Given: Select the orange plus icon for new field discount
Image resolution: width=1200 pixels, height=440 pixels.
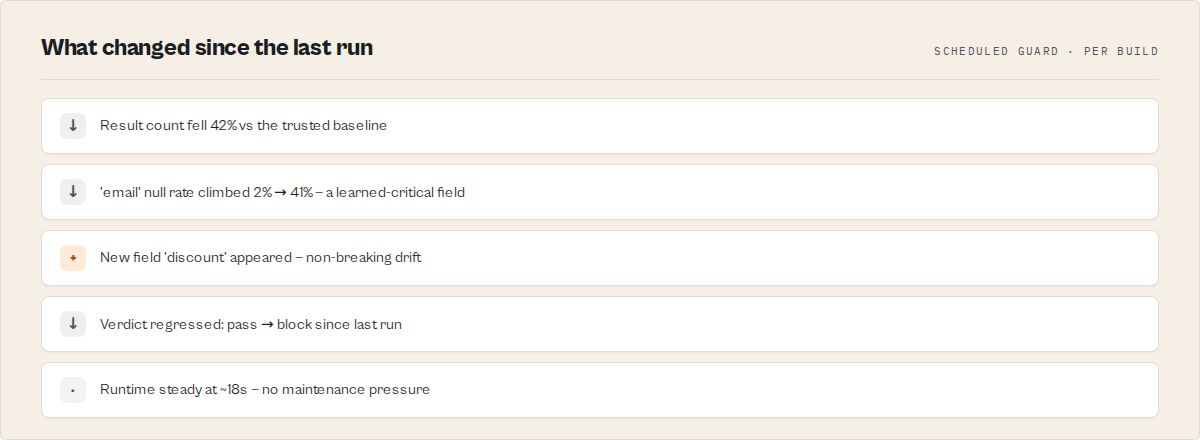Looking at the screenshot, I should (x=73, y=258).
